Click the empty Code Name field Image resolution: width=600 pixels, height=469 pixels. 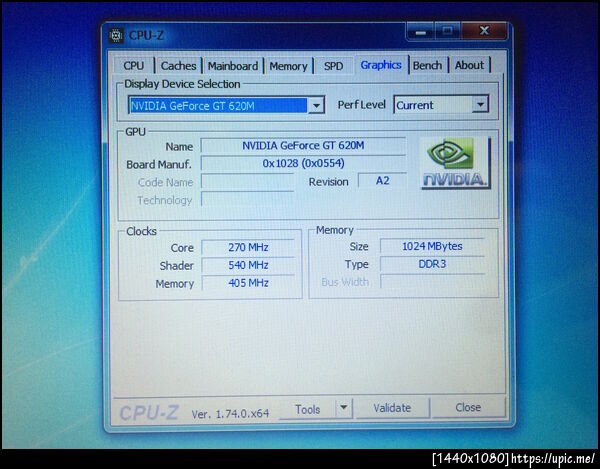(247, 182)
